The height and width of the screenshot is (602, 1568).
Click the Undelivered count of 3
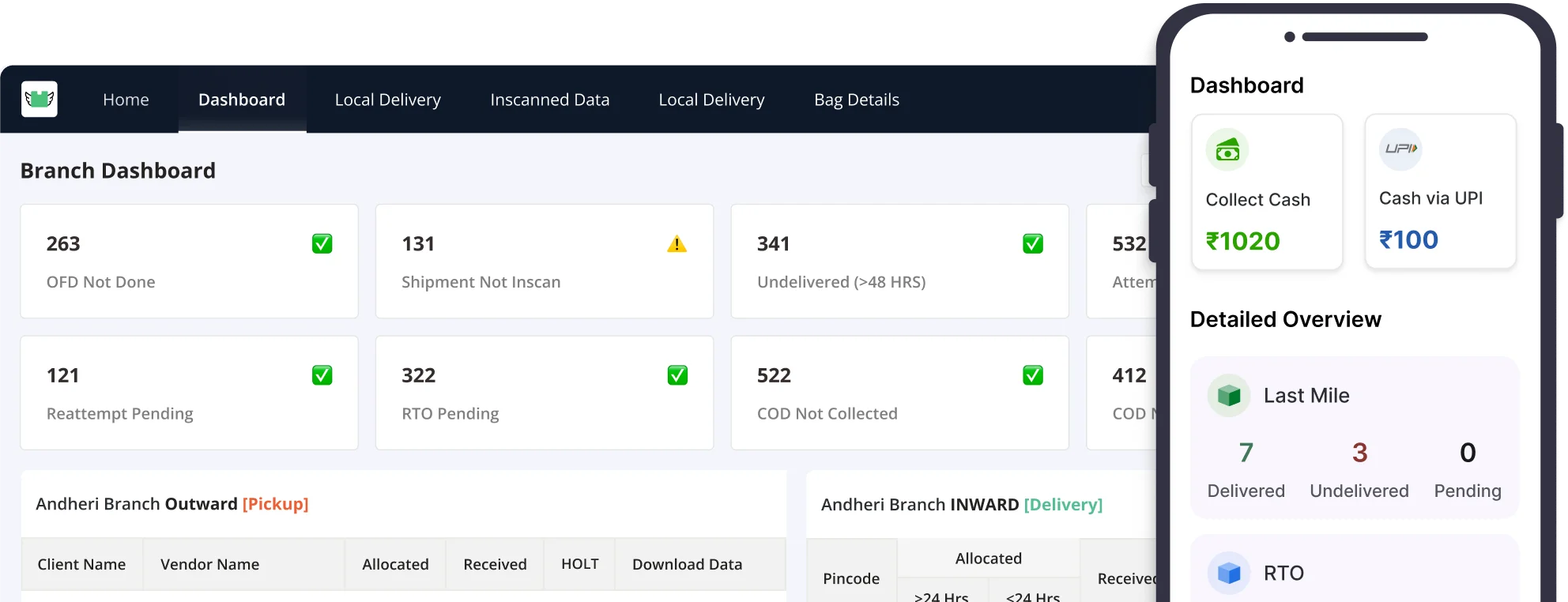point(1359,453)
